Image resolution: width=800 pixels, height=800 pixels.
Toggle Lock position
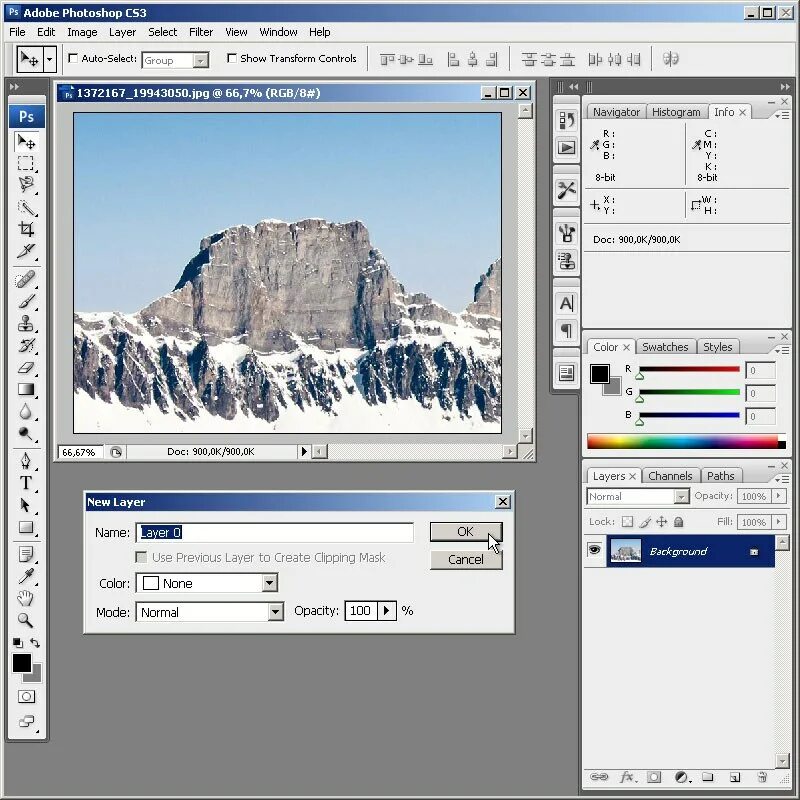(x=662, y=521)
